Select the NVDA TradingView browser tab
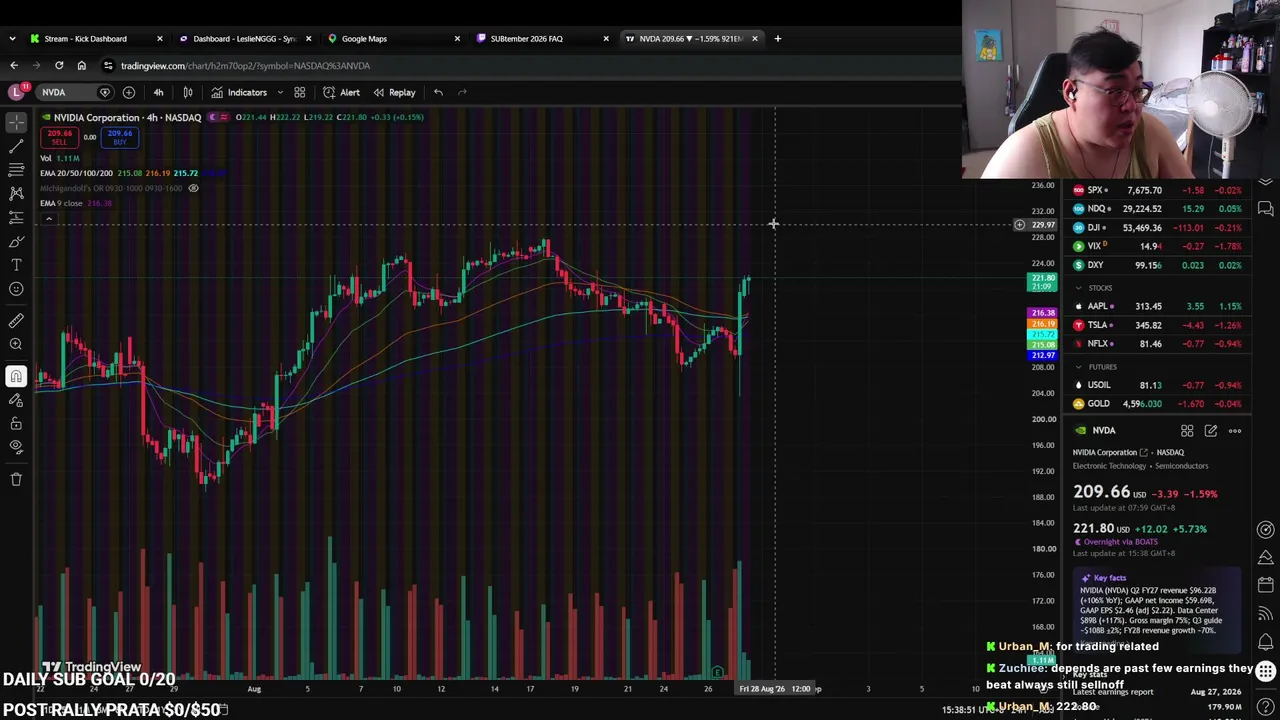1280x720 pixels. [x=691, y=38]
